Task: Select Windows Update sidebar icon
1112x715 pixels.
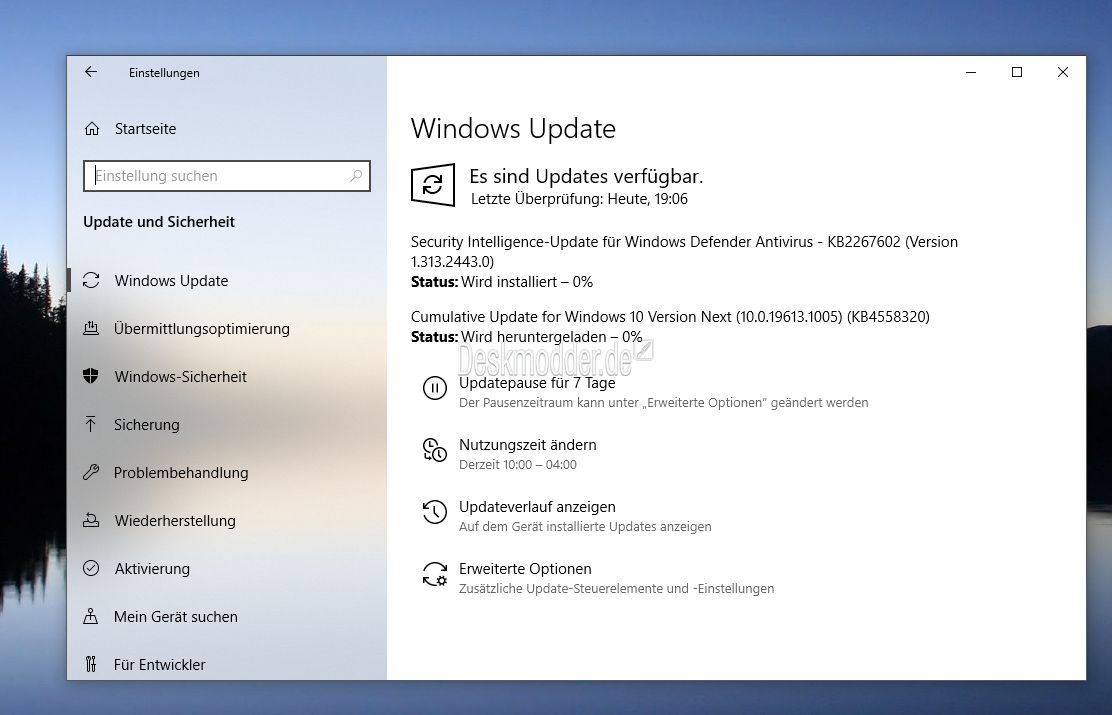Action: coord(91,280)
